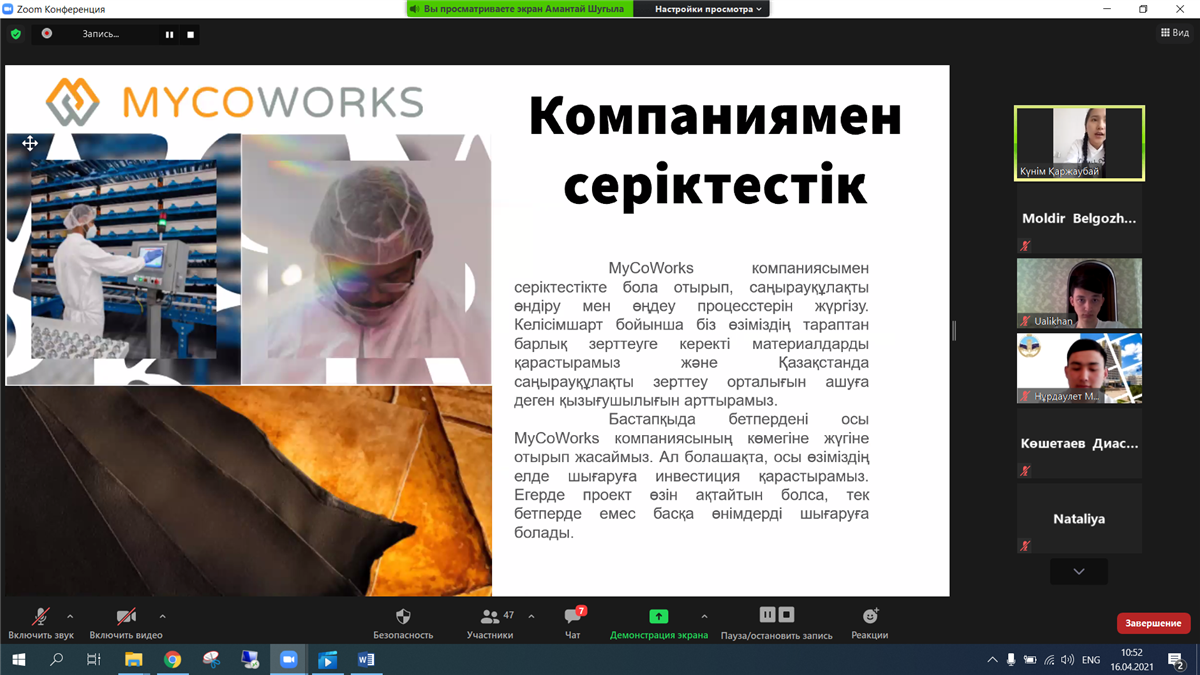Expand video options arrow beside camera
The height and width of the screenshot is (675, 1200).
tap(162, 616)
